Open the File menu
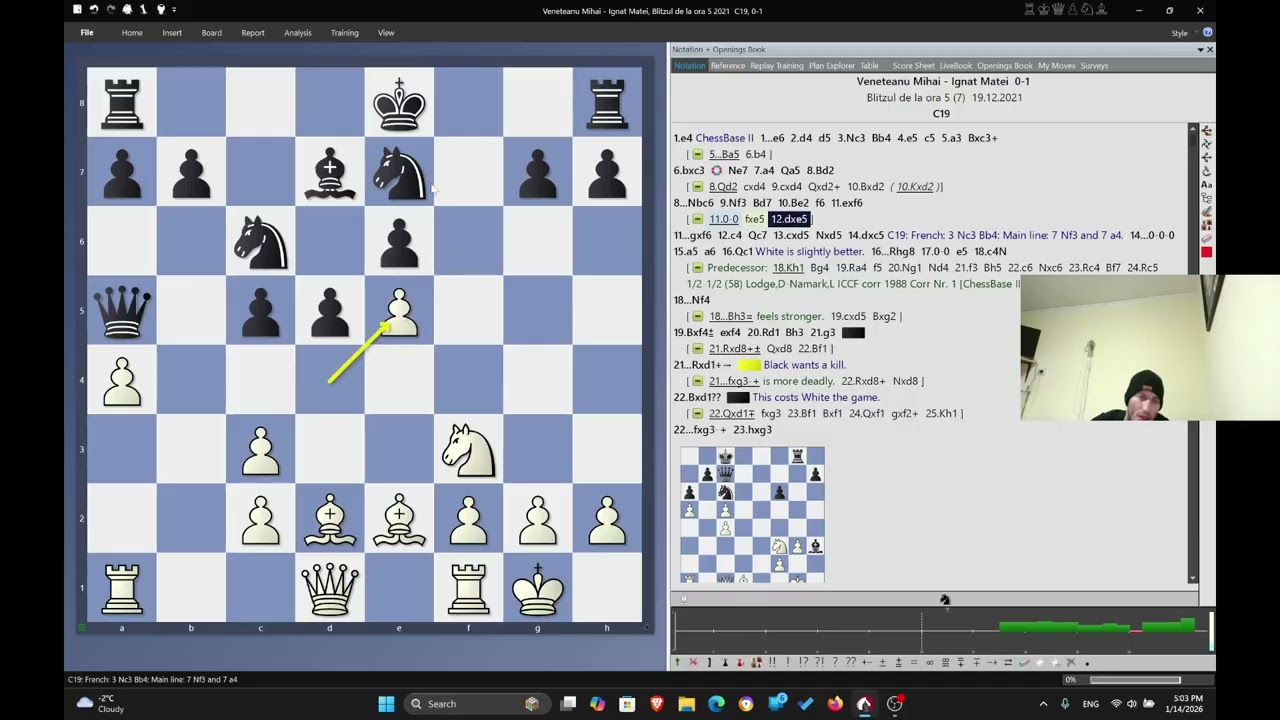Viewport: 1280px width, 720px height. [x=87, y=32]
